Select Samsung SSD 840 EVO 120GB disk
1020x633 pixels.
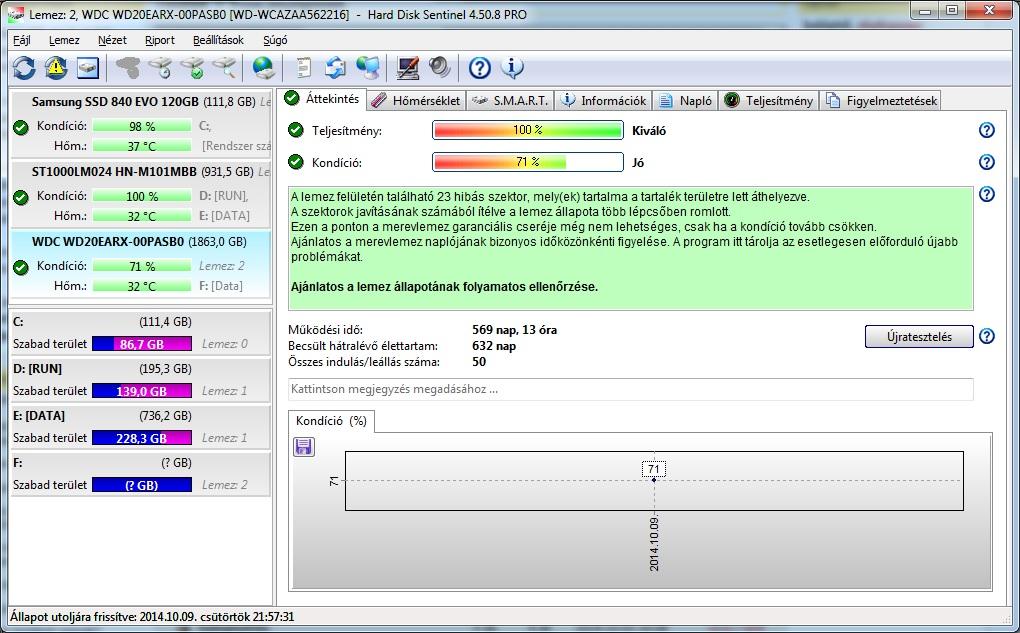tap(141, 124)
